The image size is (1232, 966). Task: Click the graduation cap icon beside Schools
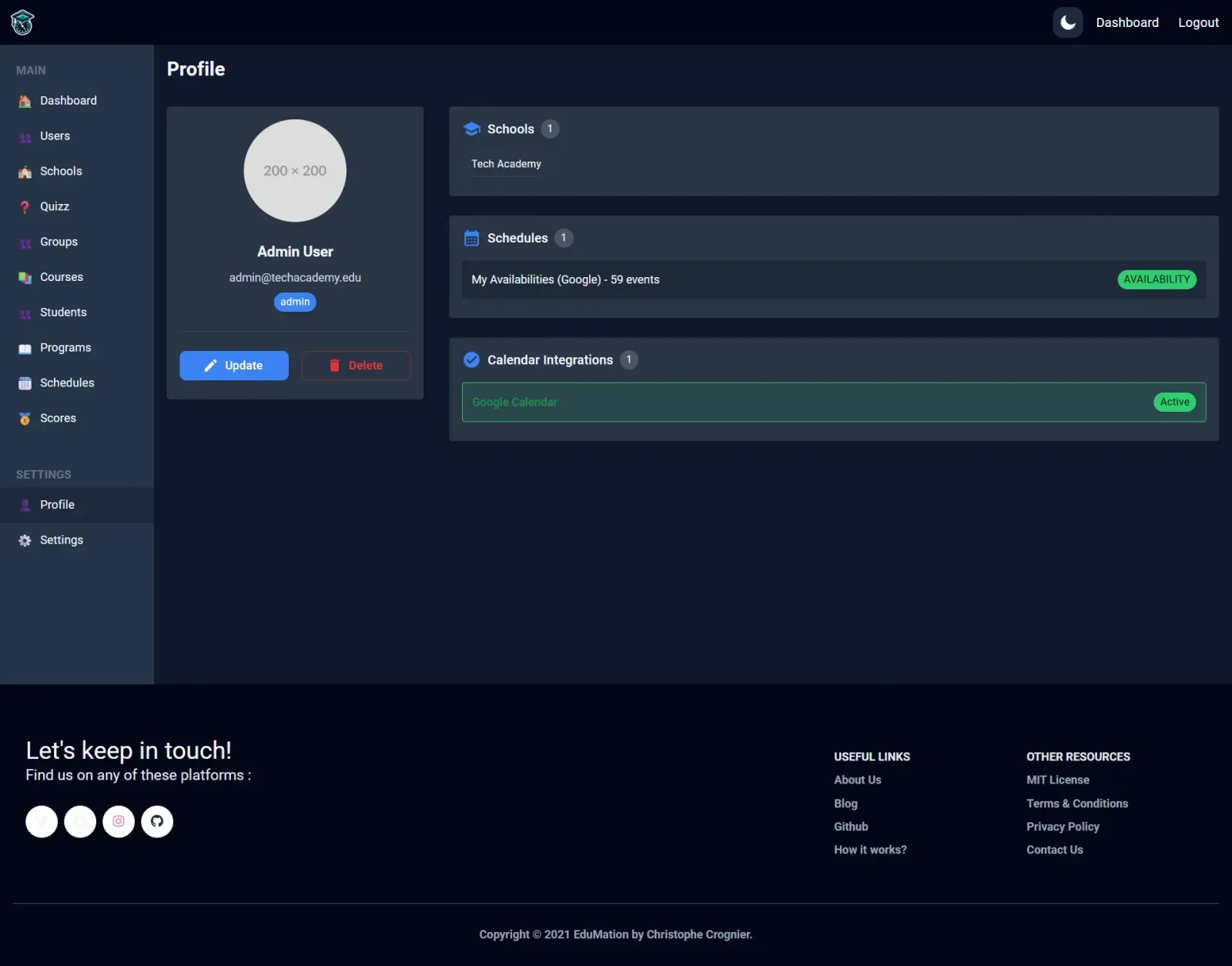point(472,129)
